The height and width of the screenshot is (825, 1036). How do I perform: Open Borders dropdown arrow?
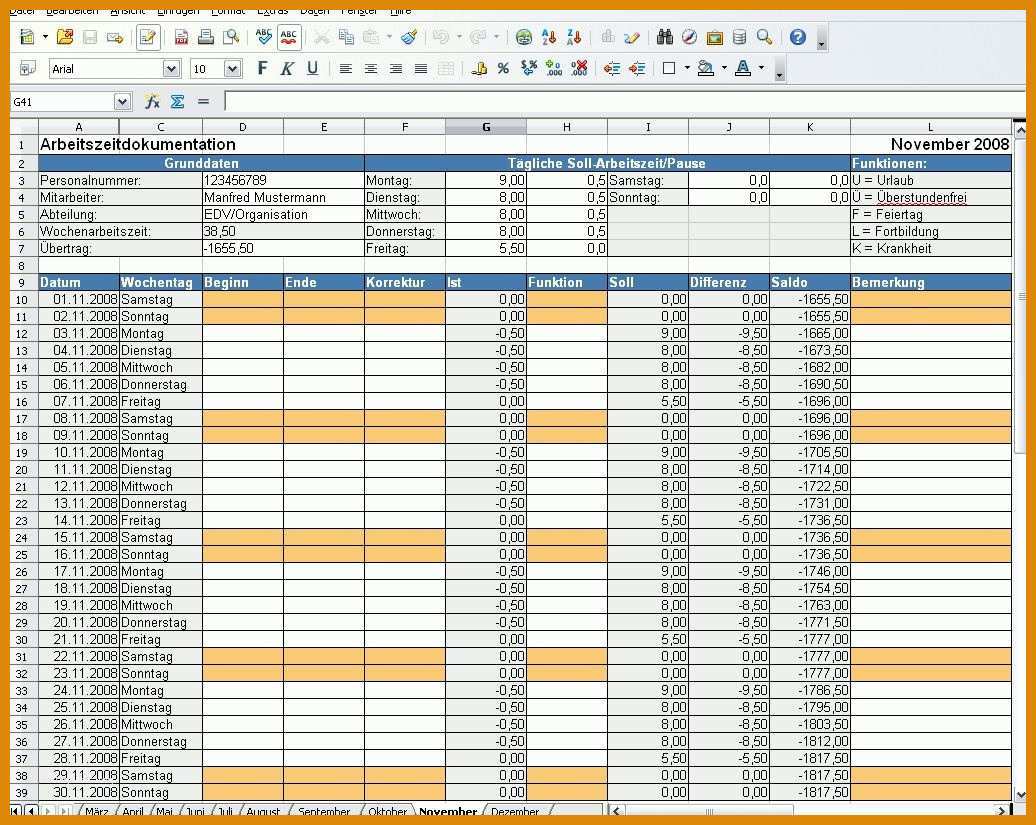(687, 68)
